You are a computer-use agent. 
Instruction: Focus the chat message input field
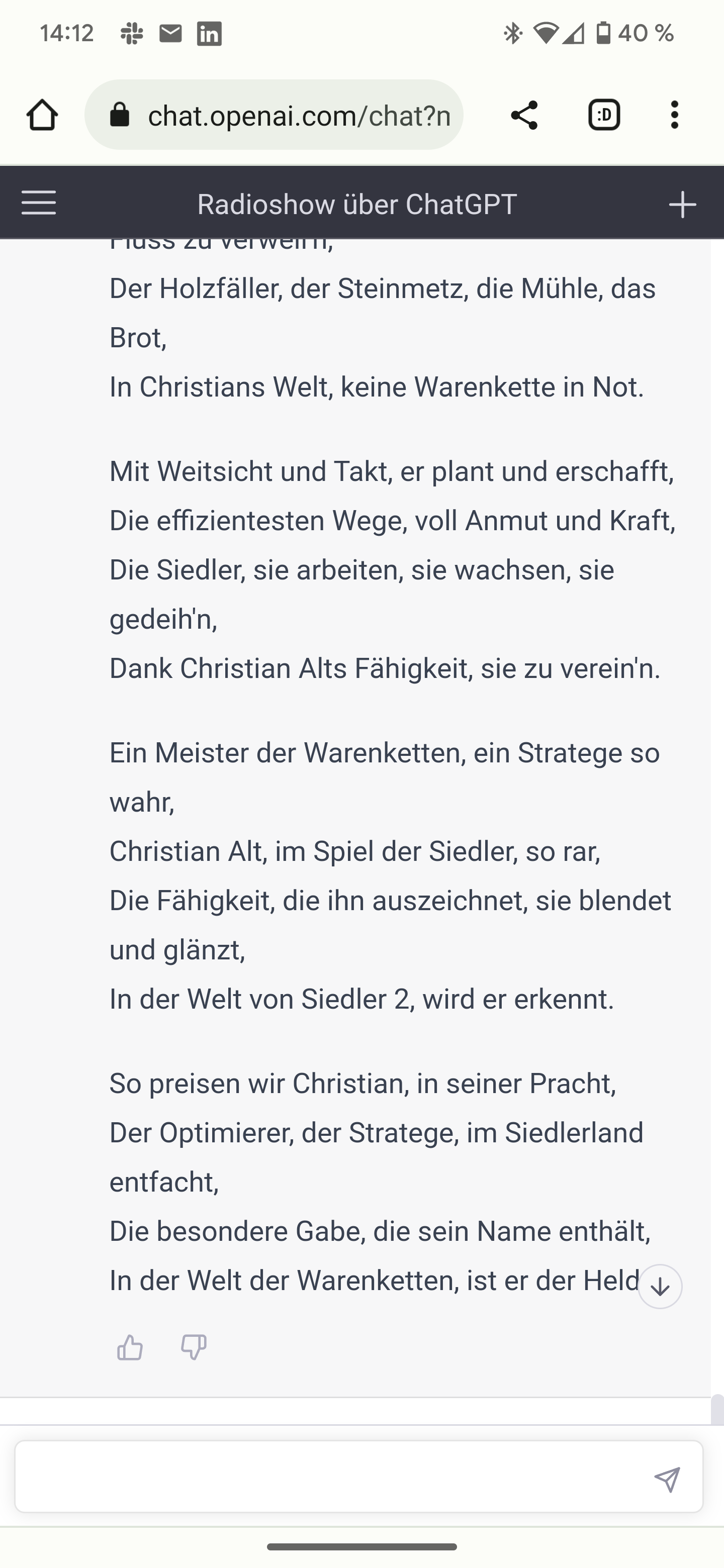pyautogui.click(x=329, y=1477)
